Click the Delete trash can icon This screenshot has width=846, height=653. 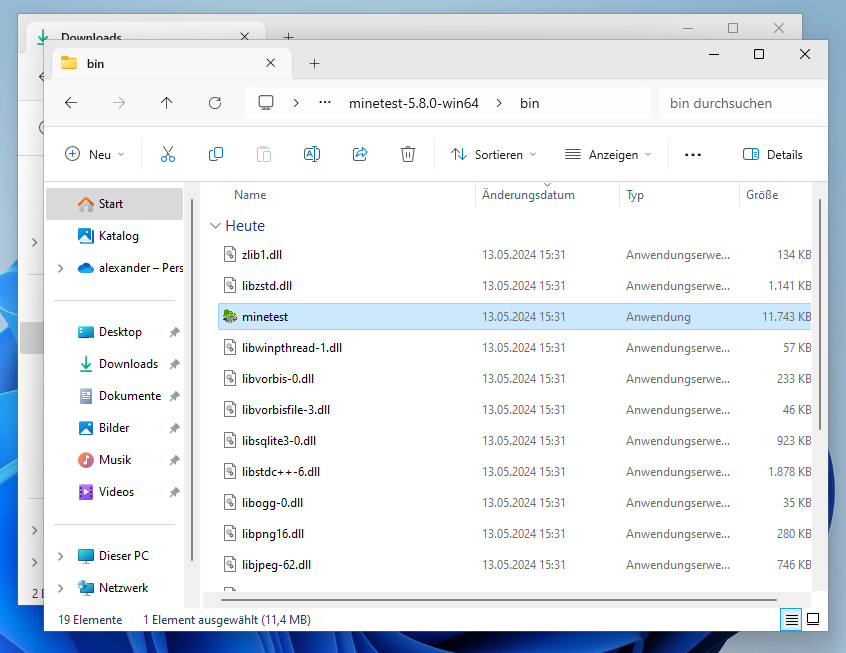(408, 154)
